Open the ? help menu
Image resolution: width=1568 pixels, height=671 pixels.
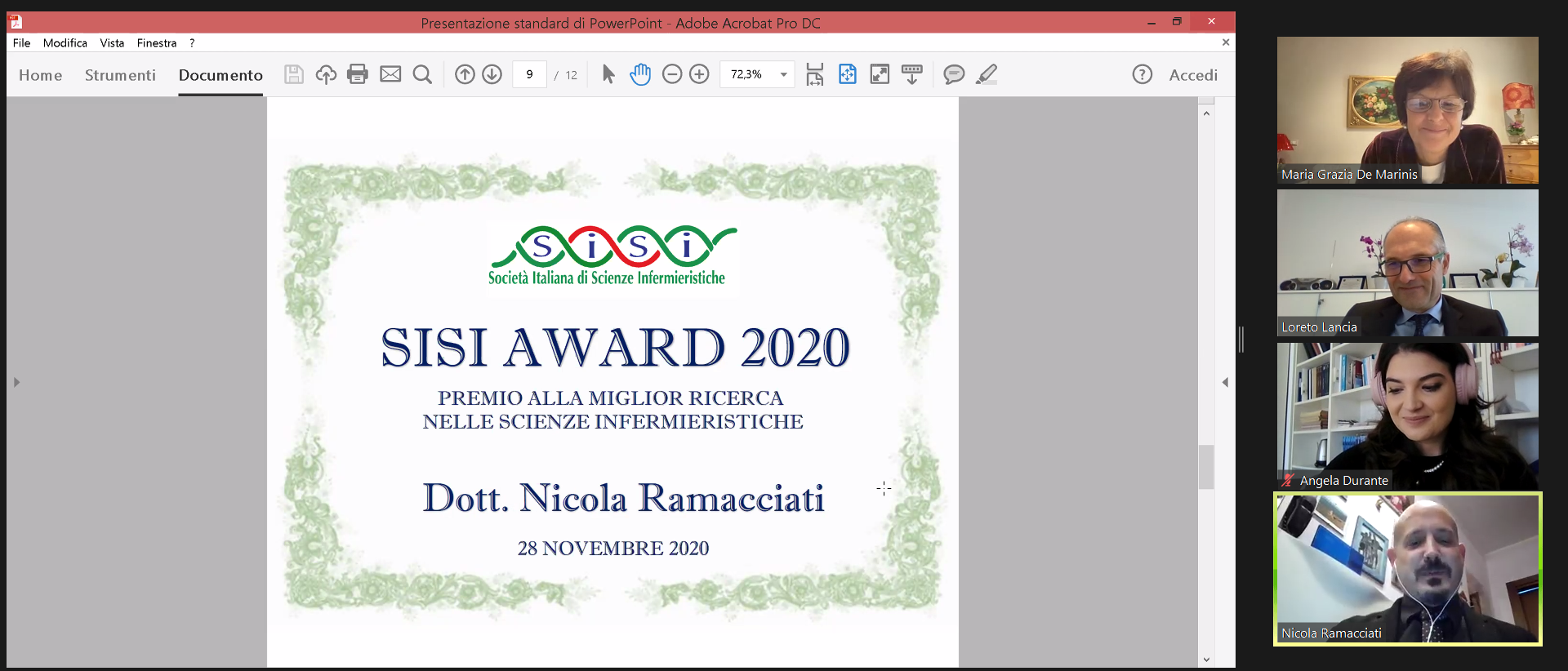coord(192,43)
